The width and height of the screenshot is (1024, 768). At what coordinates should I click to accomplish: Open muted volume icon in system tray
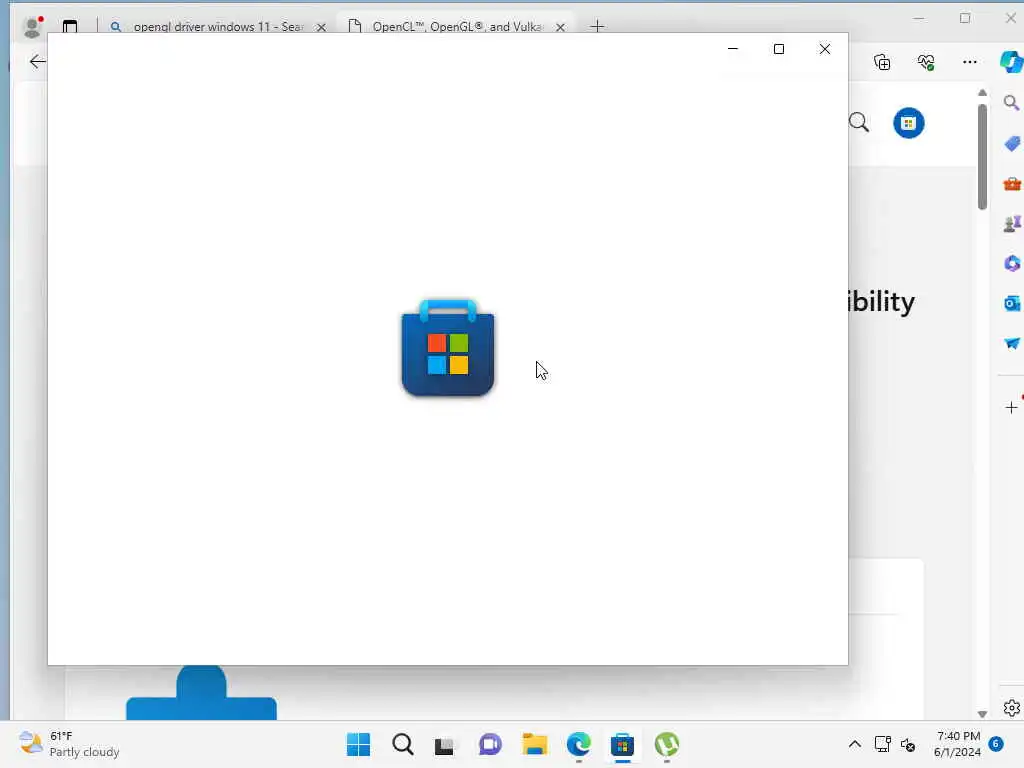908,744
